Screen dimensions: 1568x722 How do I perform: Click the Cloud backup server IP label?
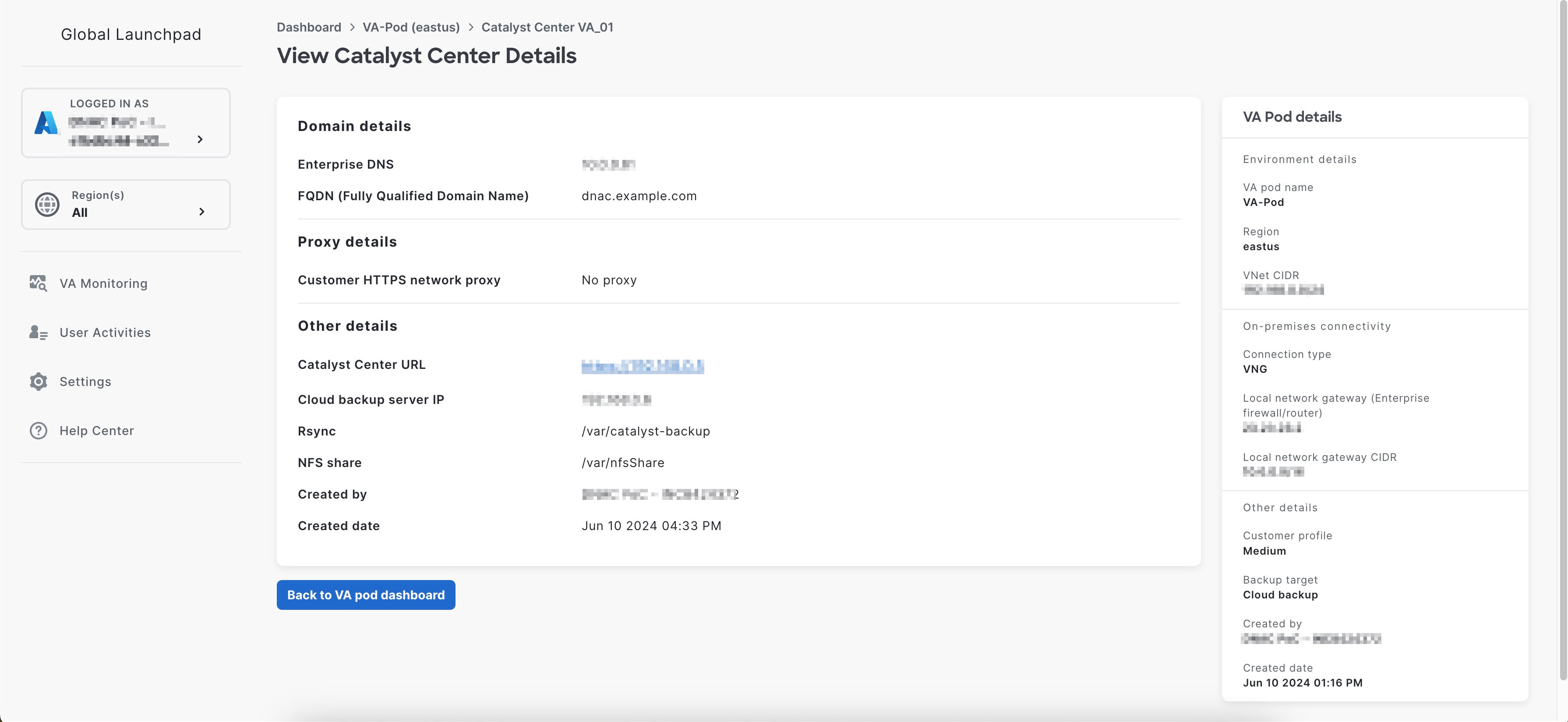click(371, 400)
